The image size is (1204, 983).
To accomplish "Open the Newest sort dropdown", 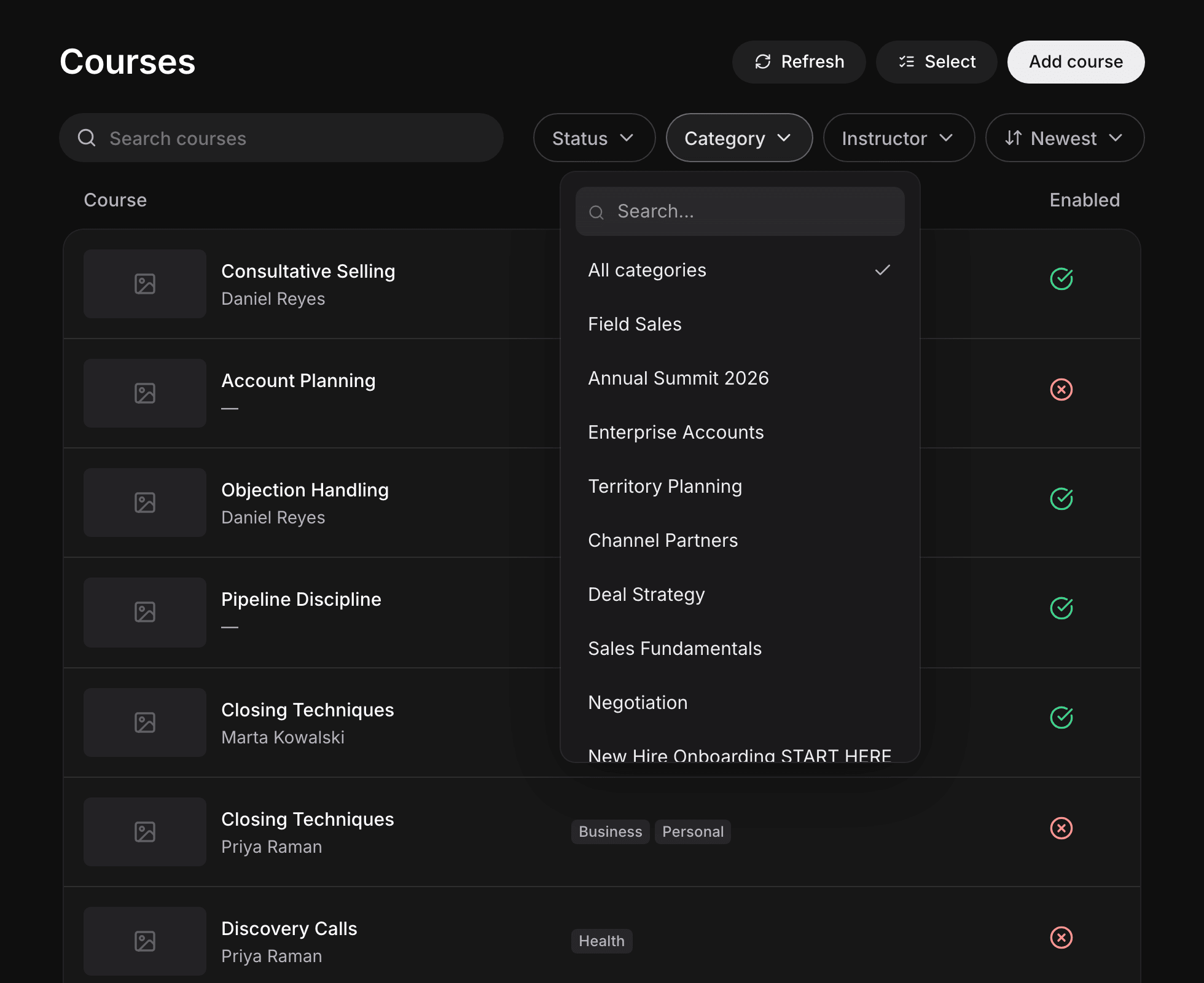I will 1065,138.
